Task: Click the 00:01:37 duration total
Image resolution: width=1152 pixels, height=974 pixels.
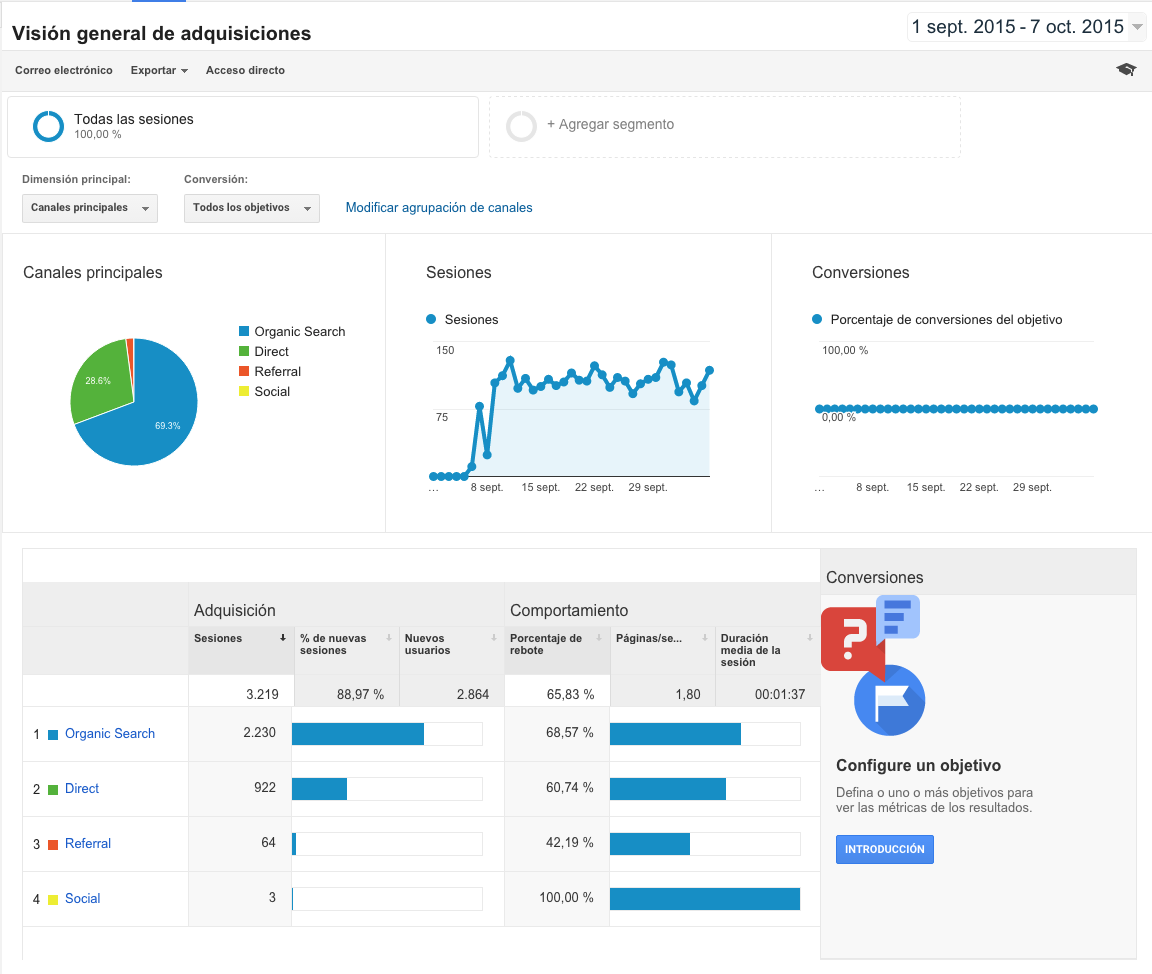Action: click(780, 694)
